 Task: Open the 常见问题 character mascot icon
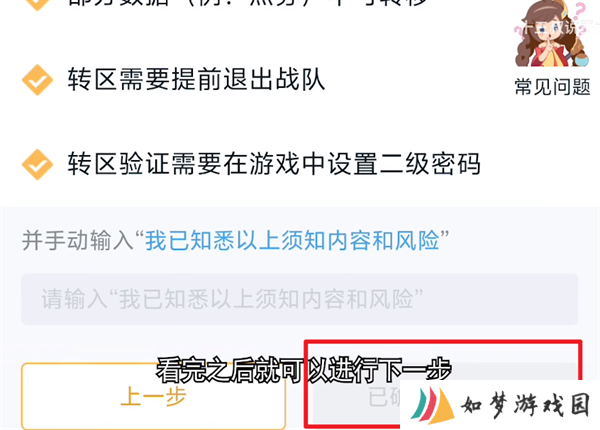click(552, 34)
